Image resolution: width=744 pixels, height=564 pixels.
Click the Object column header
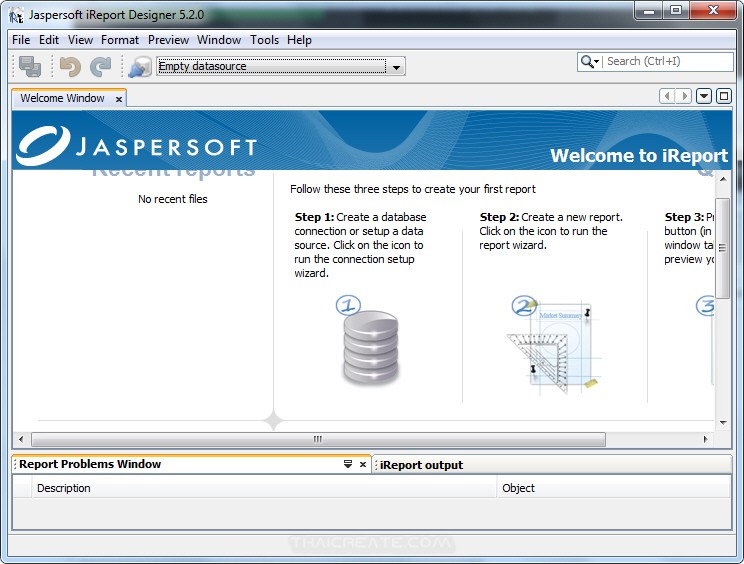614,488
